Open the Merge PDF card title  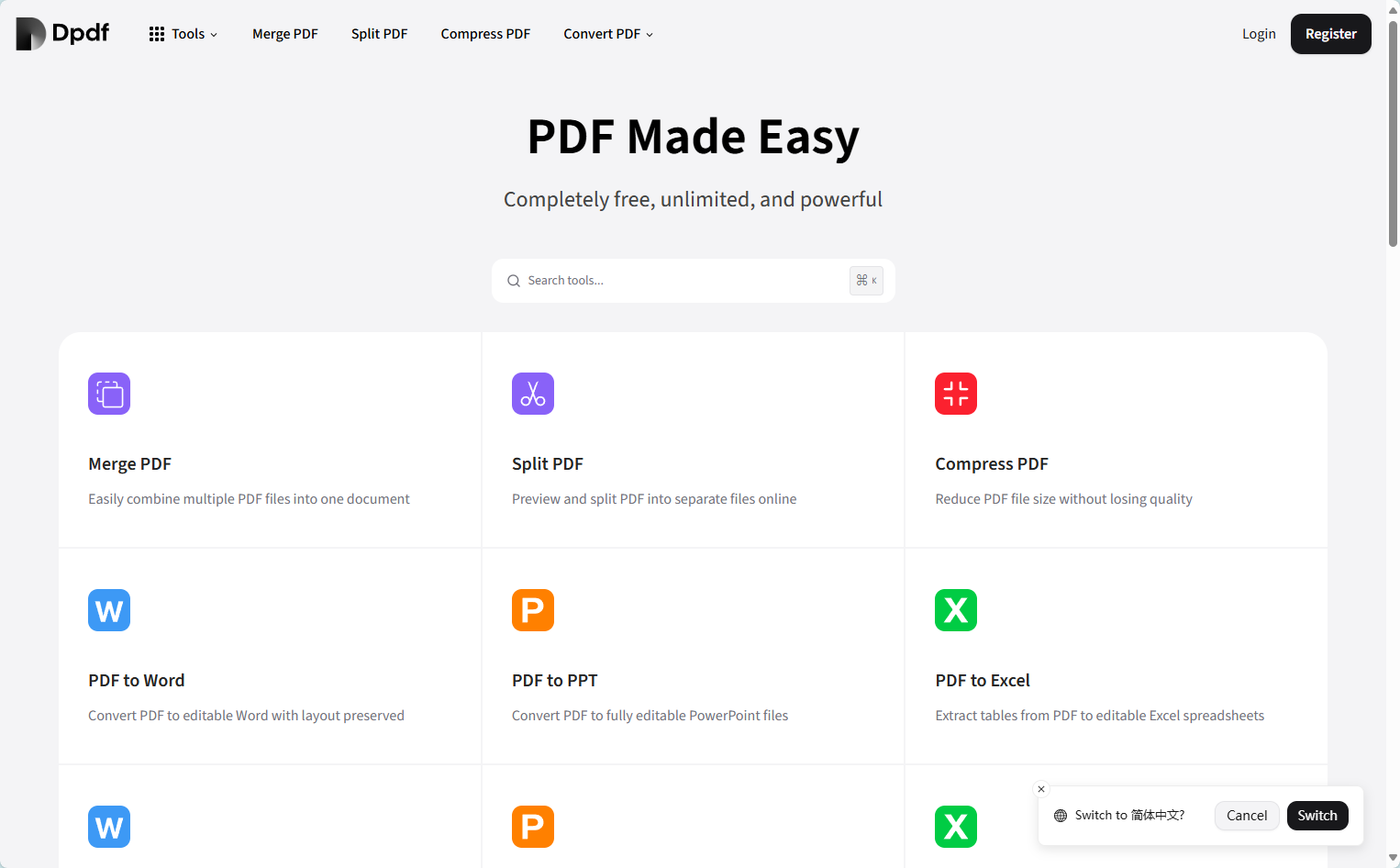point(129,464)
